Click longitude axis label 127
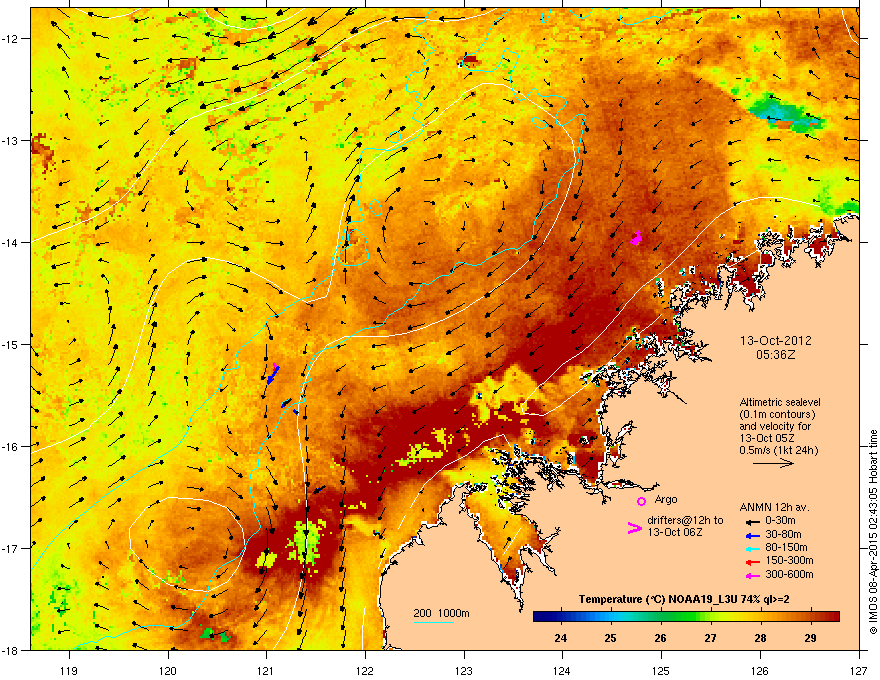880x680 pixels. coord(859,670)
